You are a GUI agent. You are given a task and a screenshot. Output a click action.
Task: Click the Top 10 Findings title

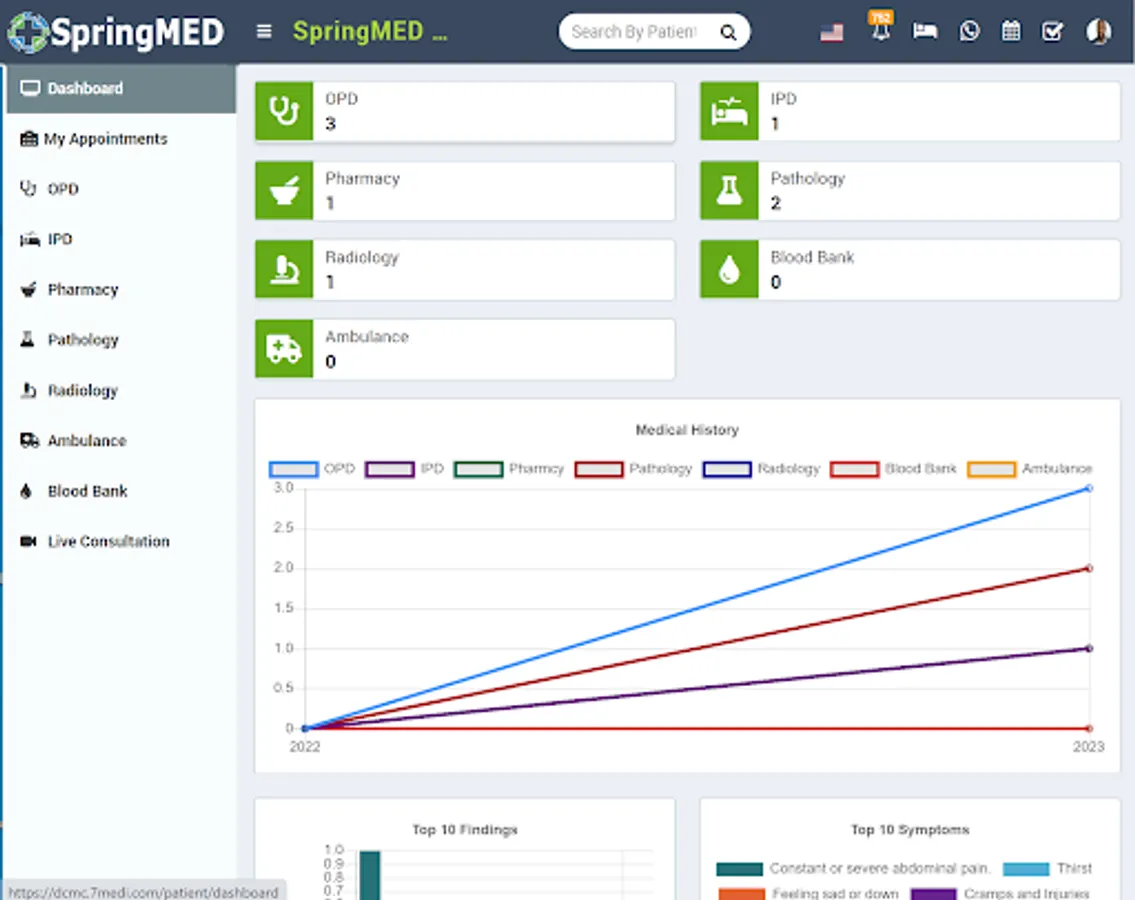[x=465, y=830]
